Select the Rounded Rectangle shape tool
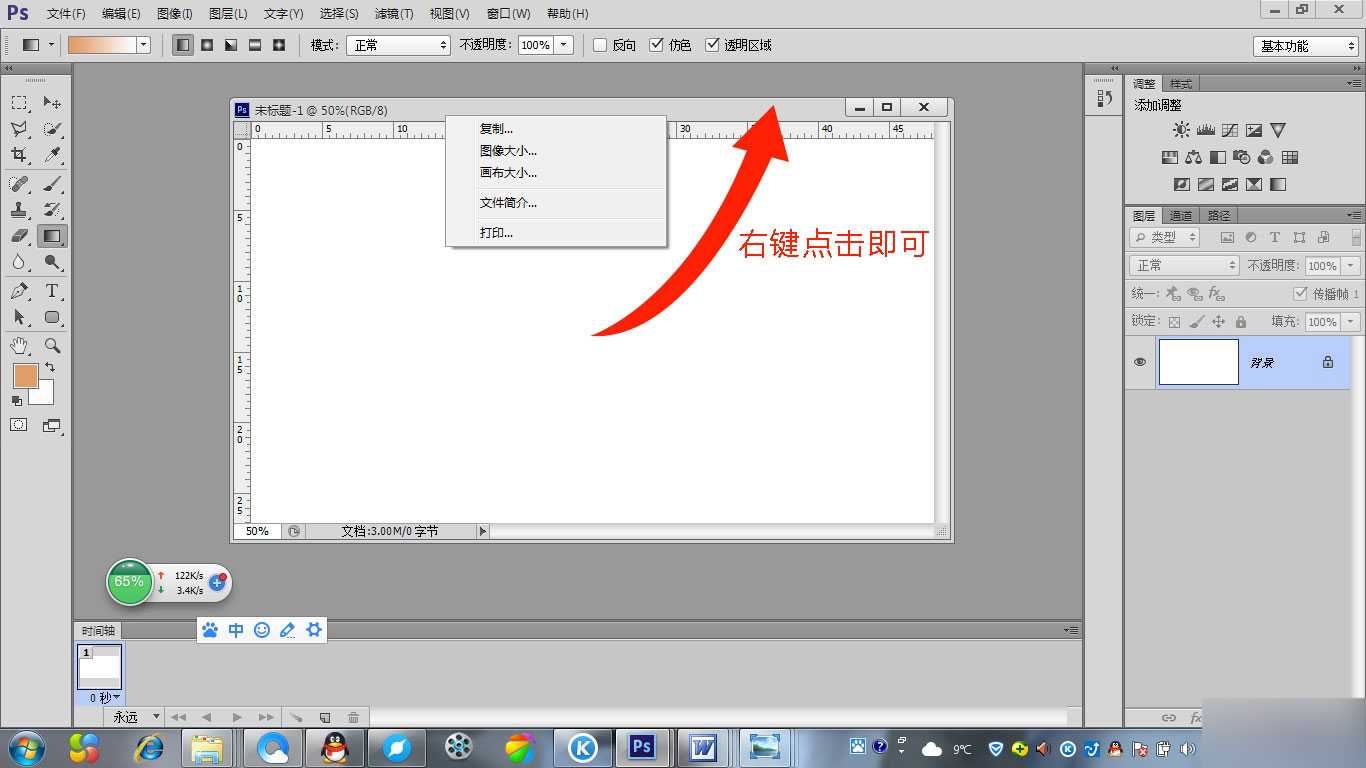 pyautogui.click(x=52, y=317)
